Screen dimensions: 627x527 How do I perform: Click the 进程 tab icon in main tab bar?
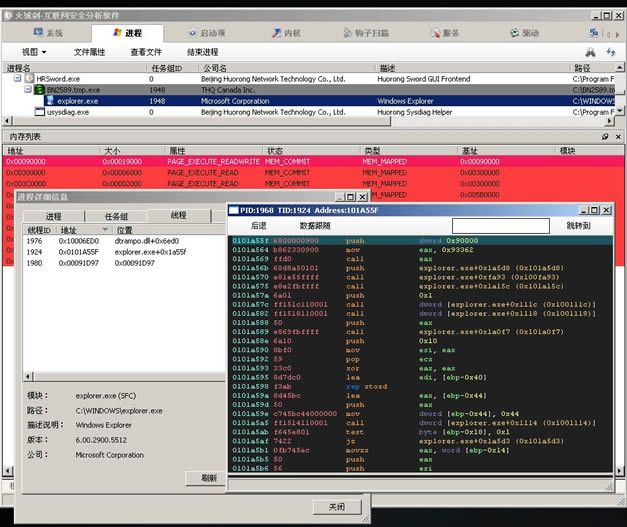pyautogui.click(x=116, y=33)
